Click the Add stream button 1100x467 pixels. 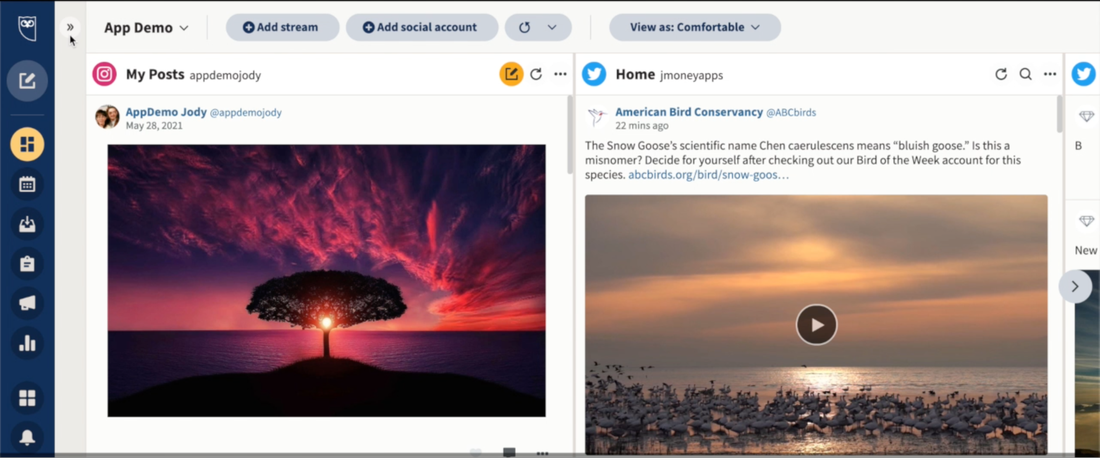click(281, 28)
